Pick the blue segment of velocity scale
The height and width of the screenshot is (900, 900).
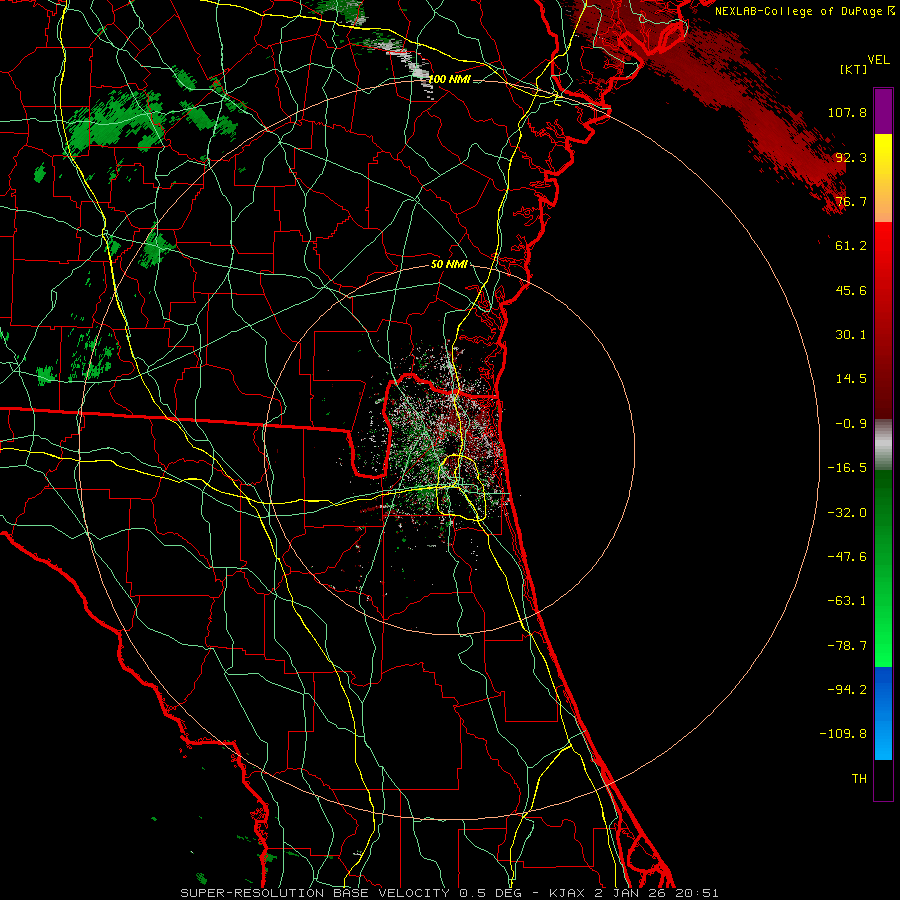click(883, 713)
